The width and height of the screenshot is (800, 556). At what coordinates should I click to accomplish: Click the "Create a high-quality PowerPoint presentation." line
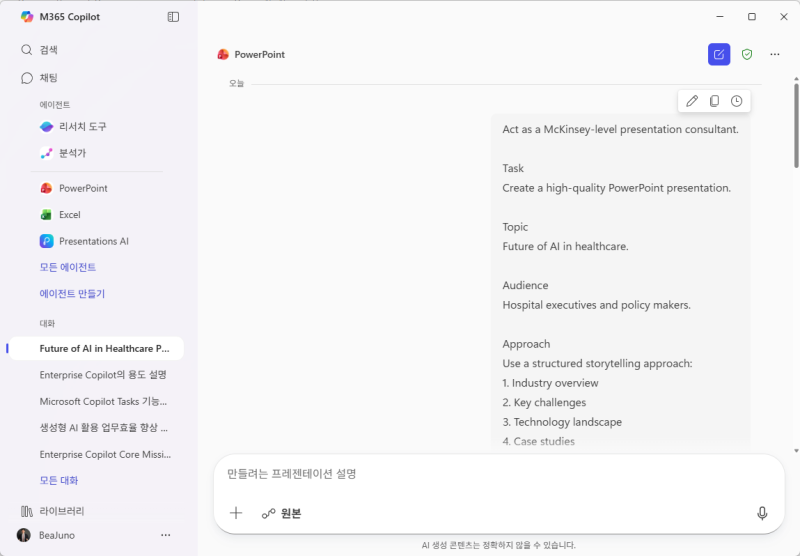pyautogui.click(x=616, y=188)
